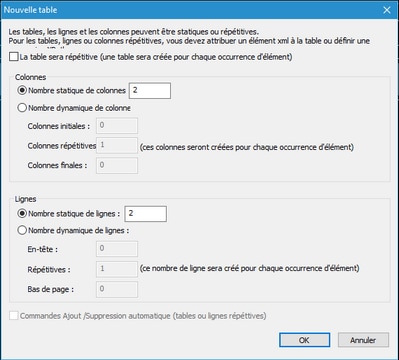
Task: Check 'La table sera répétitive' checkbox
Action: pos(14,57)
